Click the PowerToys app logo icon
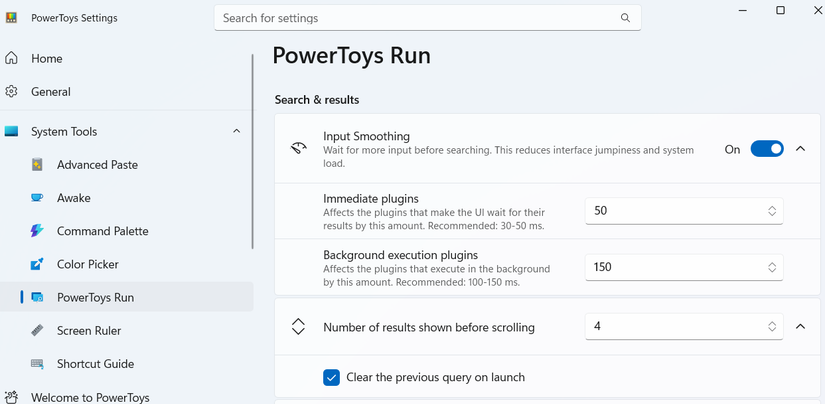The height and width of the screenshot is (404, 825). (11, 18)
